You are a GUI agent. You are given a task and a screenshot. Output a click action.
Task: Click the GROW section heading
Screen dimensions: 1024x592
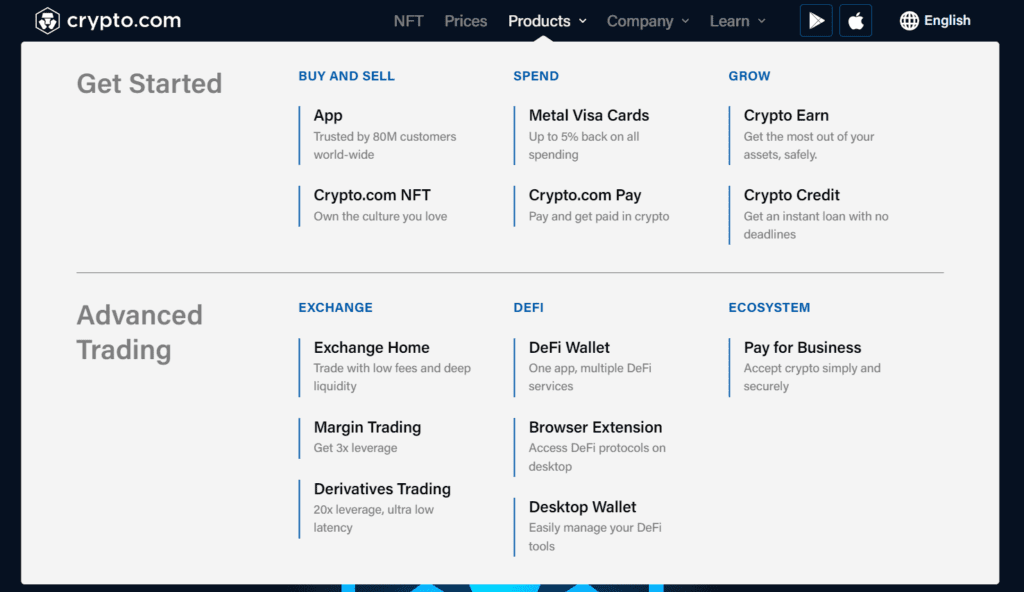tap(749, 76)
